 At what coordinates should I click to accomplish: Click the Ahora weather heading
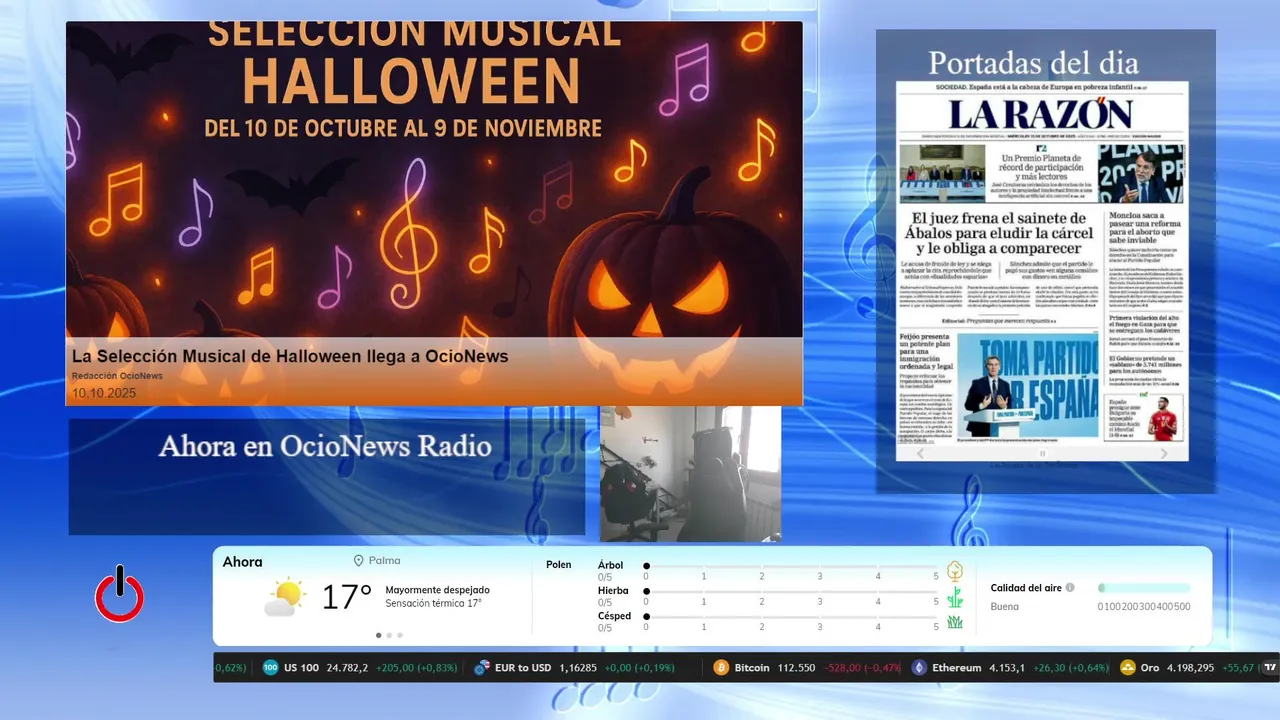(242, 562)
